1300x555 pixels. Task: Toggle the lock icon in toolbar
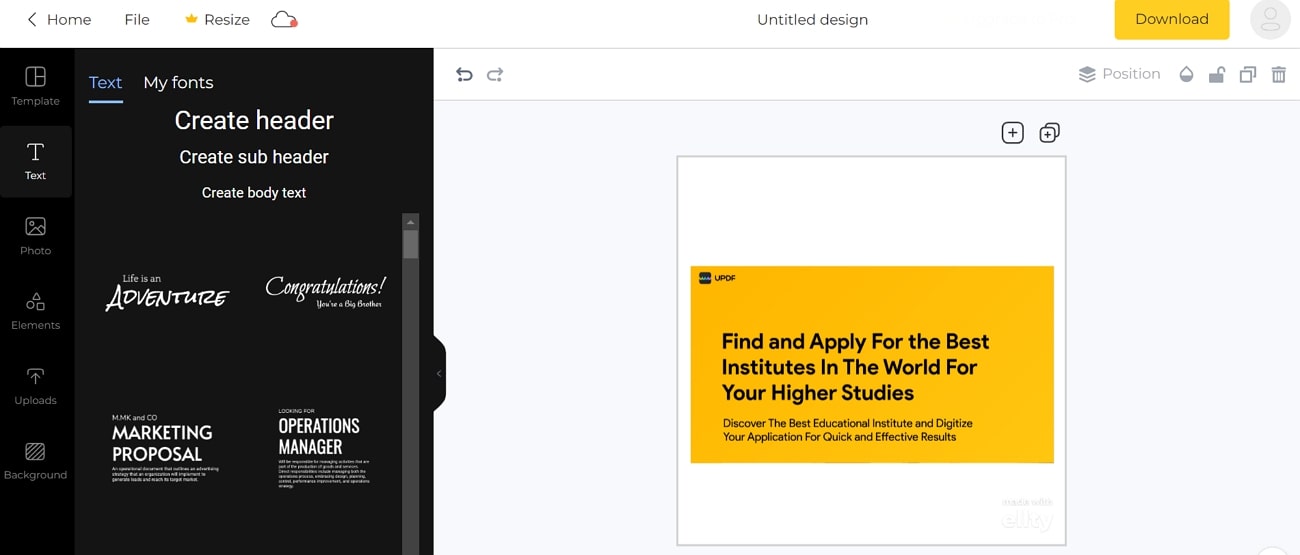pyautogui.click(x=1216, y=74)
